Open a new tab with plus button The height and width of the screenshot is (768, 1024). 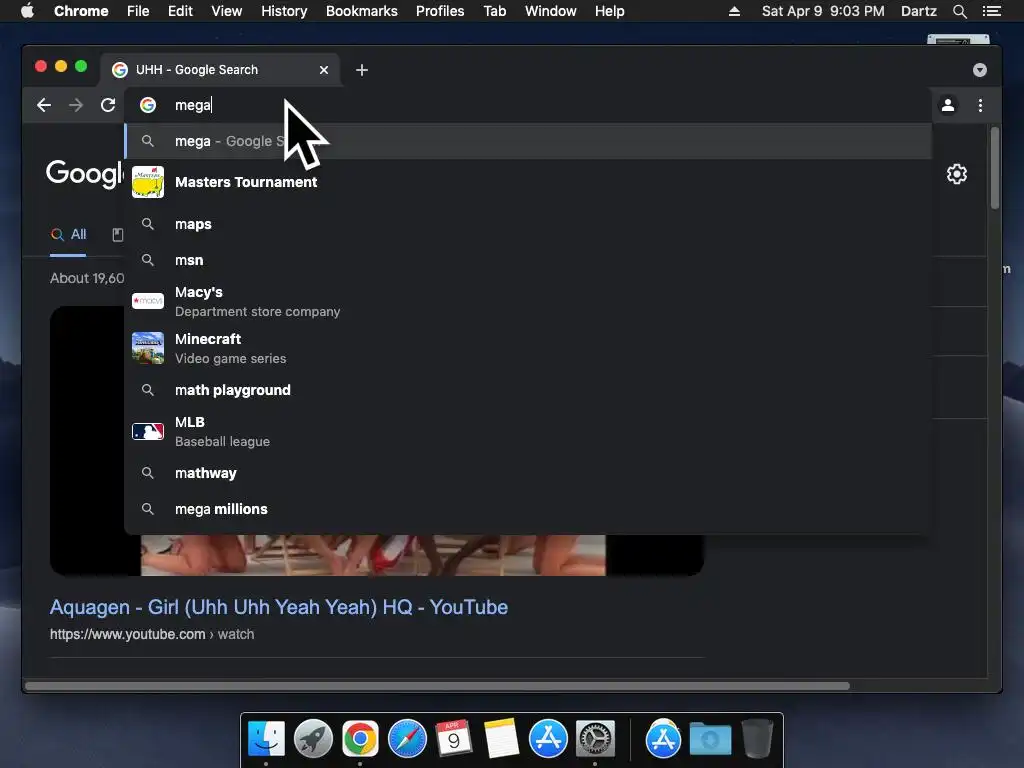pos(362,70)
